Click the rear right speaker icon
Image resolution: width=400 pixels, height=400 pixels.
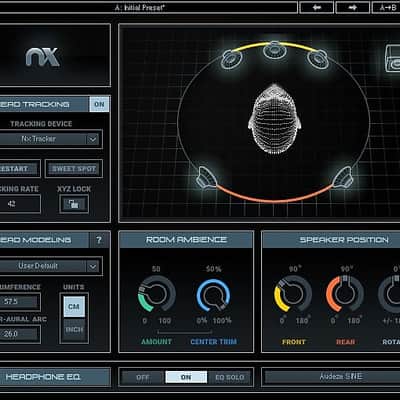(343, 178)
